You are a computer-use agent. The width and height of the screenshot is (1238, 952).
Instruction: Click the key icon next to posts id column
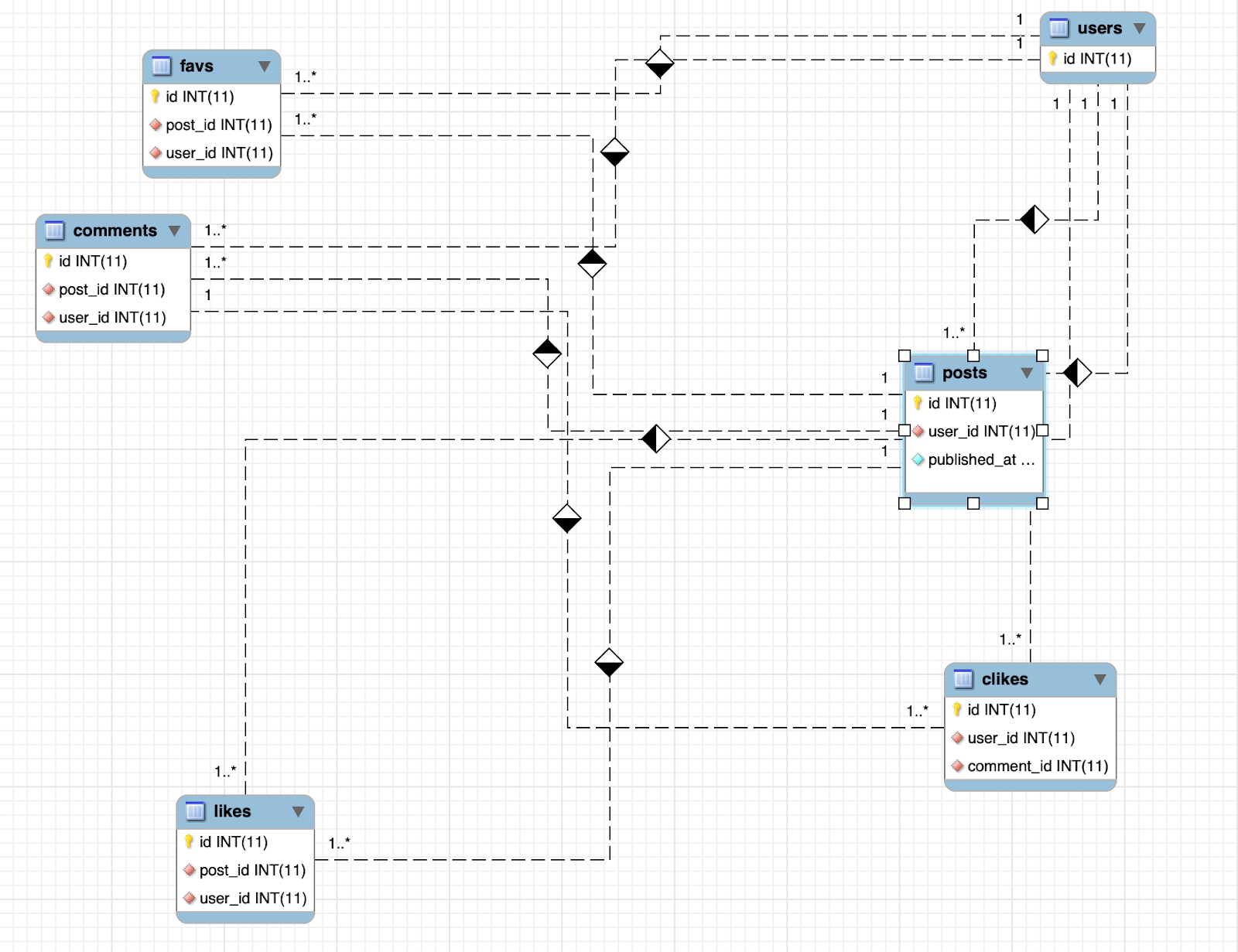(918, 403)
